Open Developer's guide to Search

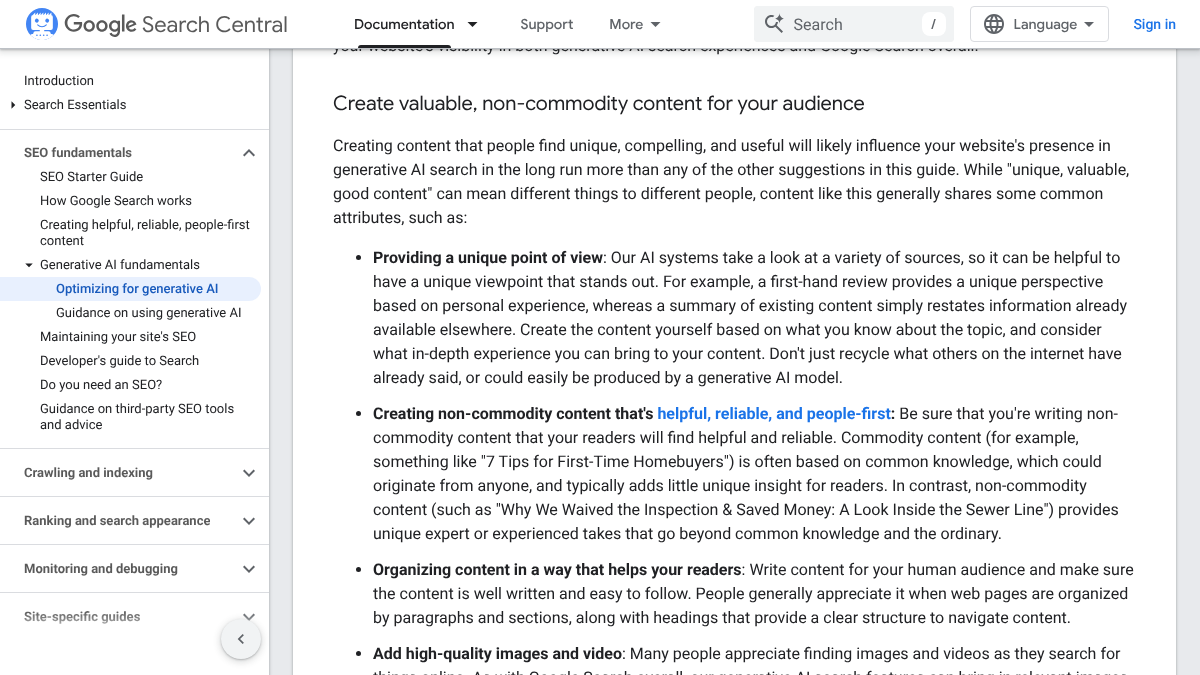(x=119, y=361)
